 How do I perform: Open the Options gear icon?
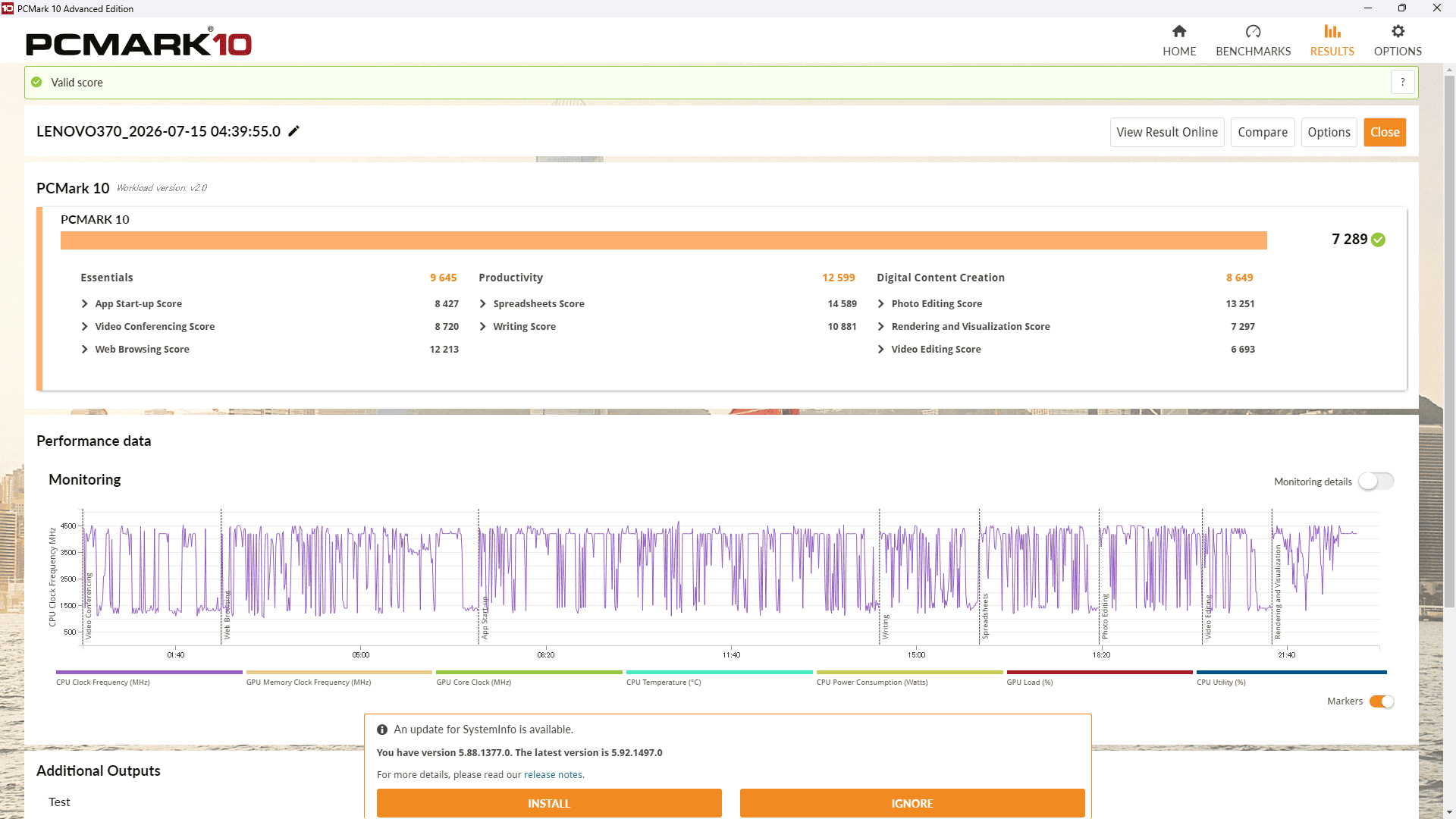1398,31
